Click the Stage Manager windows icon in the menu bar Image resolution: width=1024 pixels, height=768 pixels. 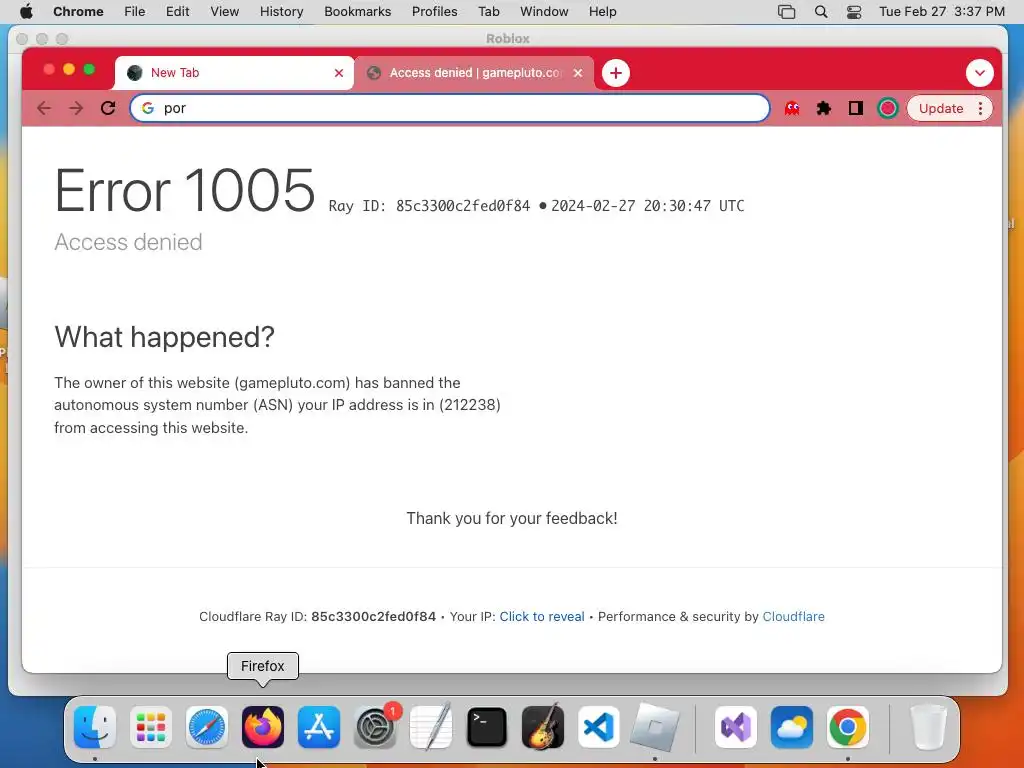pyautogui.click(x=787, y=12)
